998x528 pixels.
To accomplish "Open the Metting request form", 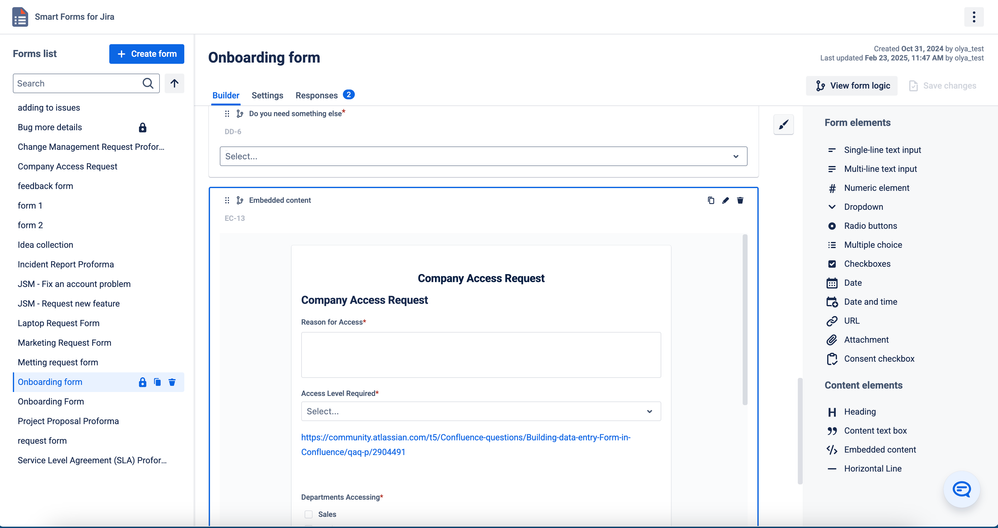I will [x=58, y=363].
